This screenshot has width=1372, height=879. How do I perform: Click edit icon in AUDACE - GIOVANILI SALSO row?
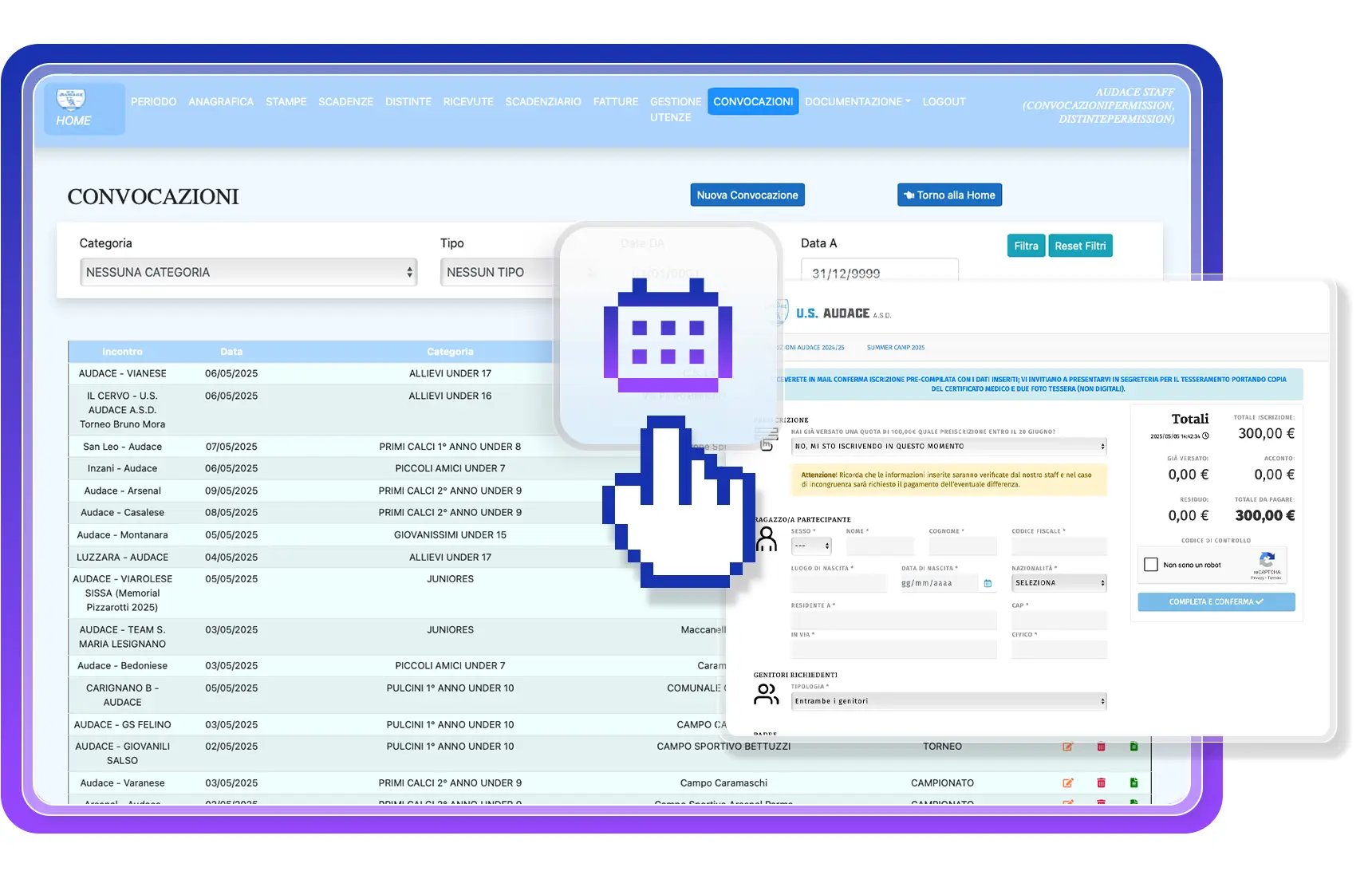pyautogui.click(x=1068, y=747)
